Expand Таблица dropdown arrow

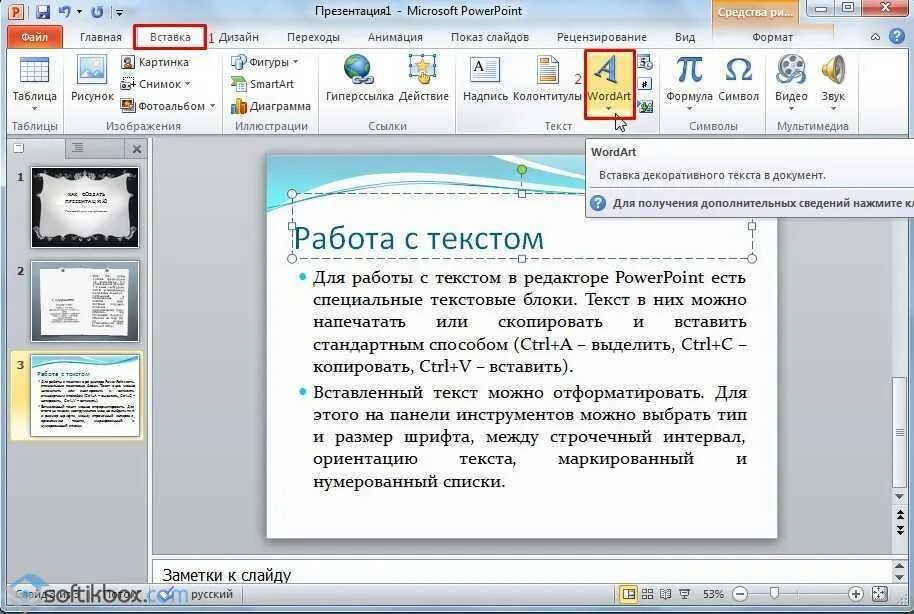pyautogui.click(x=34, y=108)
